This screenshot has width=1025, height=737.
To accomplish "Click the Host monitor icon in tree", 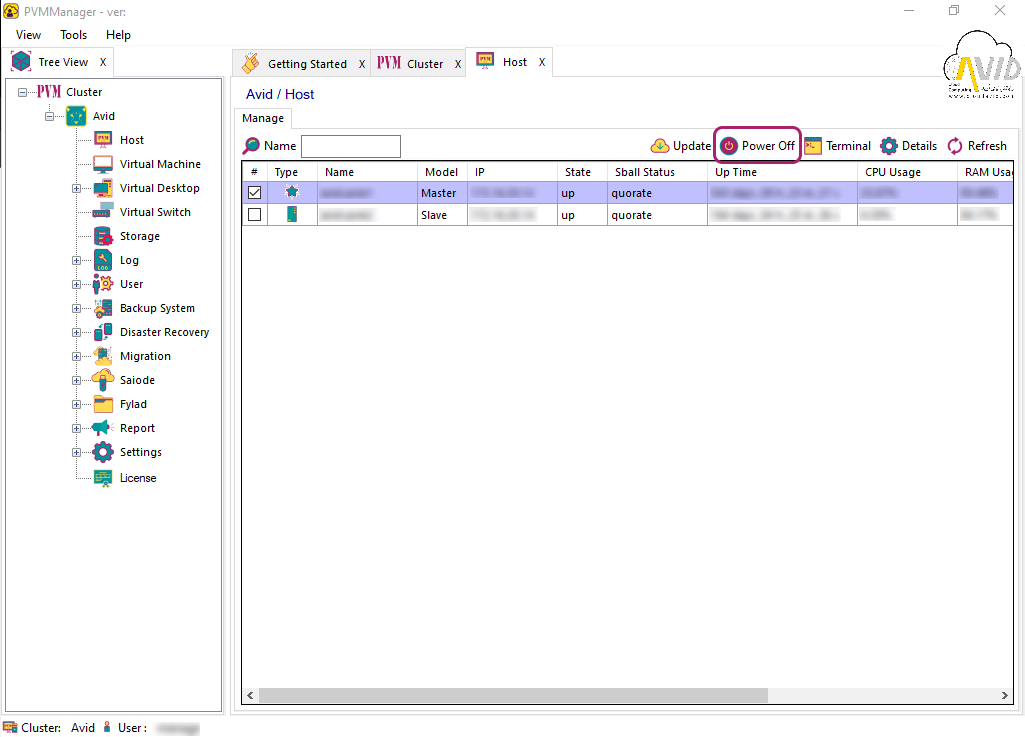I will (103, 139).
